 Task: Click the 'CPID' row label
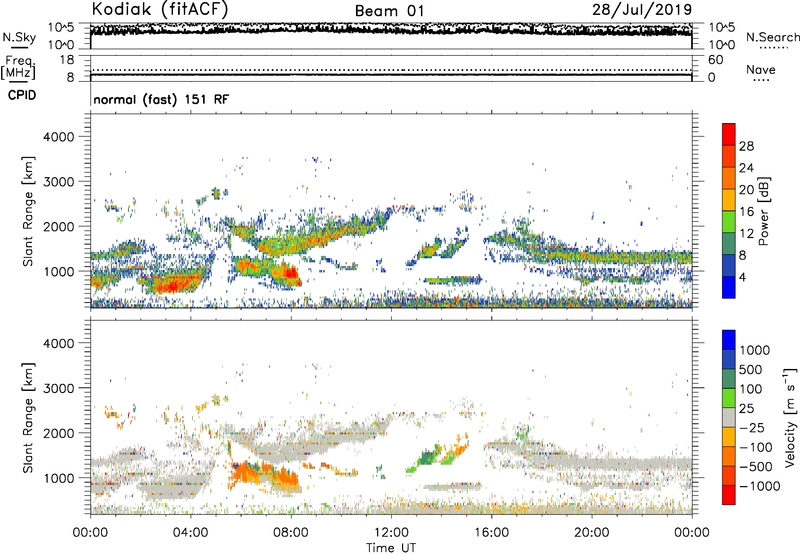(x=22, y=95)
